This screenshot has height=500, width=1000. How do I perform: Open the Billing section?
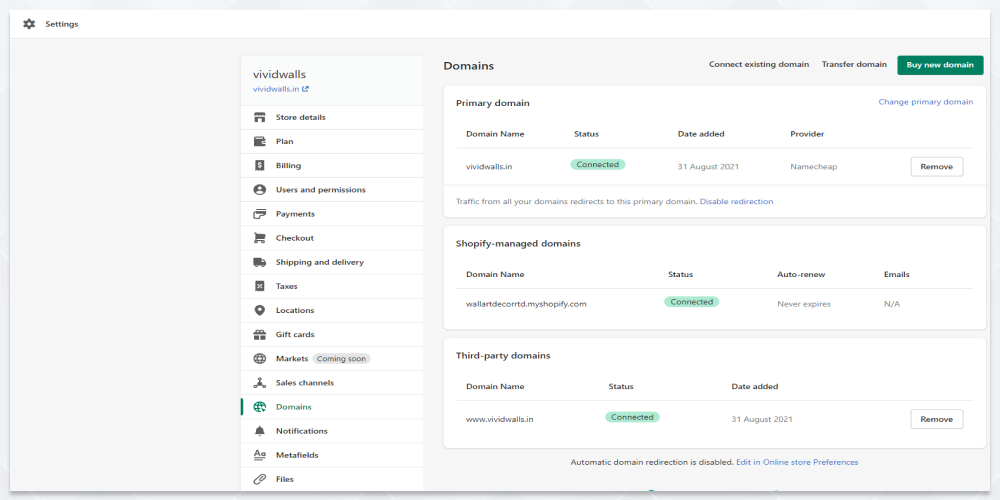tap(332, 166)
